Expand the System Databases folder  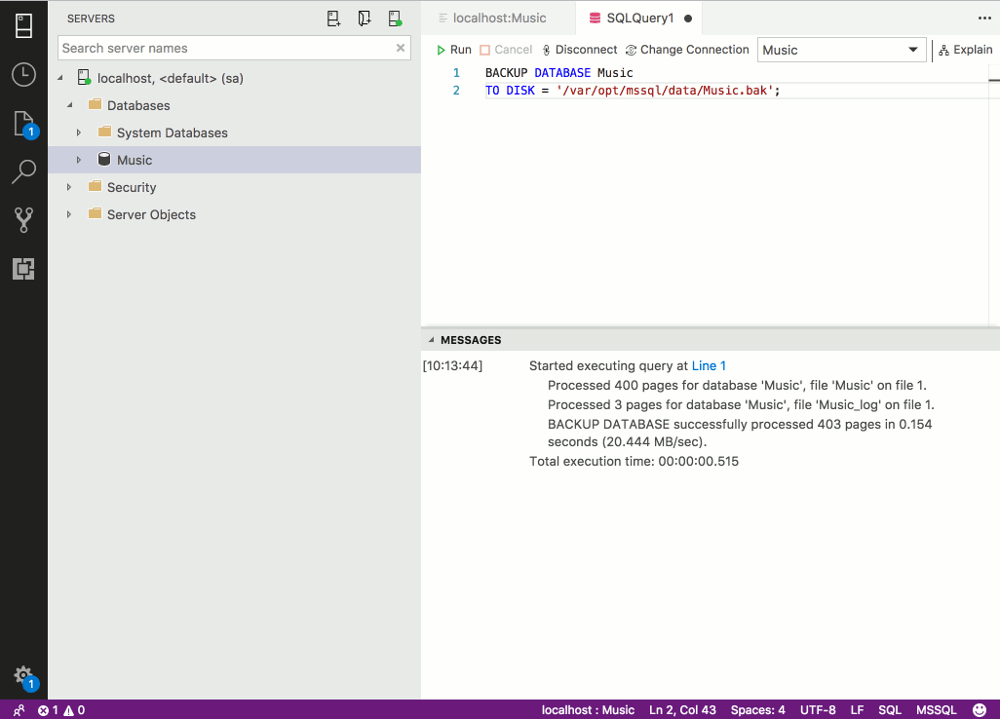[x=79, y=133]
